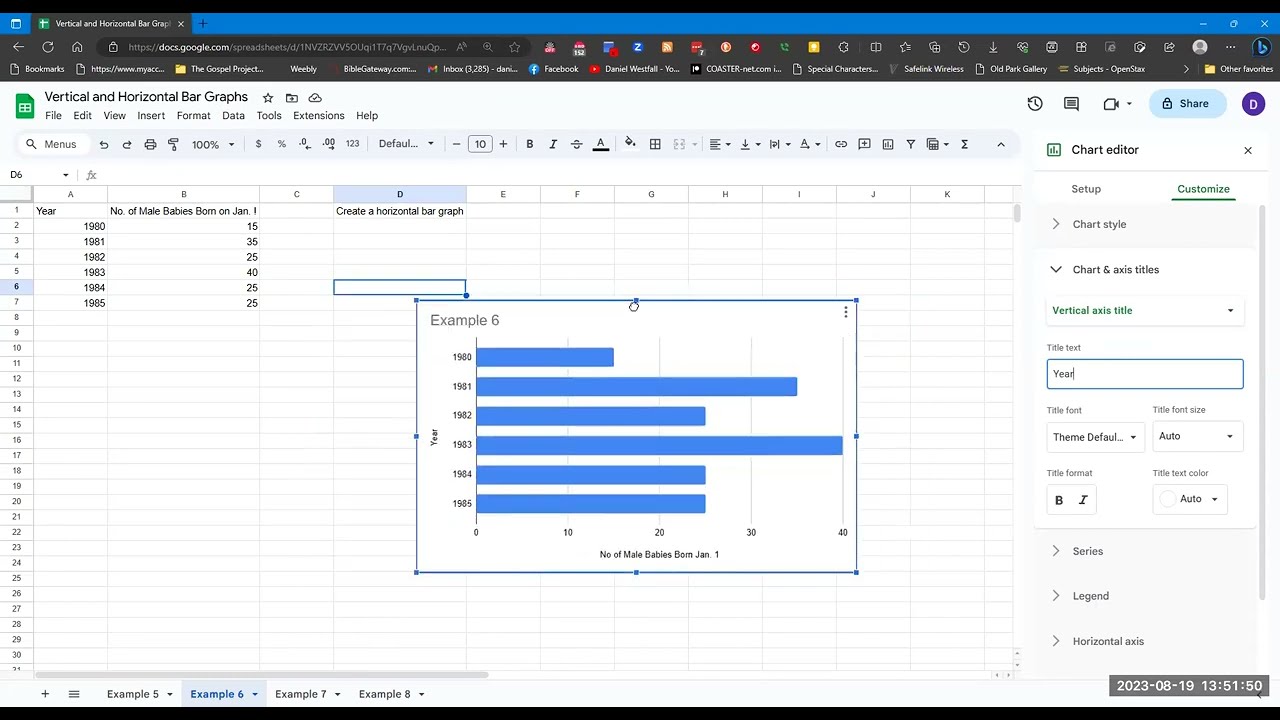Image resolution: width=1280 pixels, height=720 pixels.
Task: Decrease decimal places icon
Action: pyautogui.click(x=304, y=144)
